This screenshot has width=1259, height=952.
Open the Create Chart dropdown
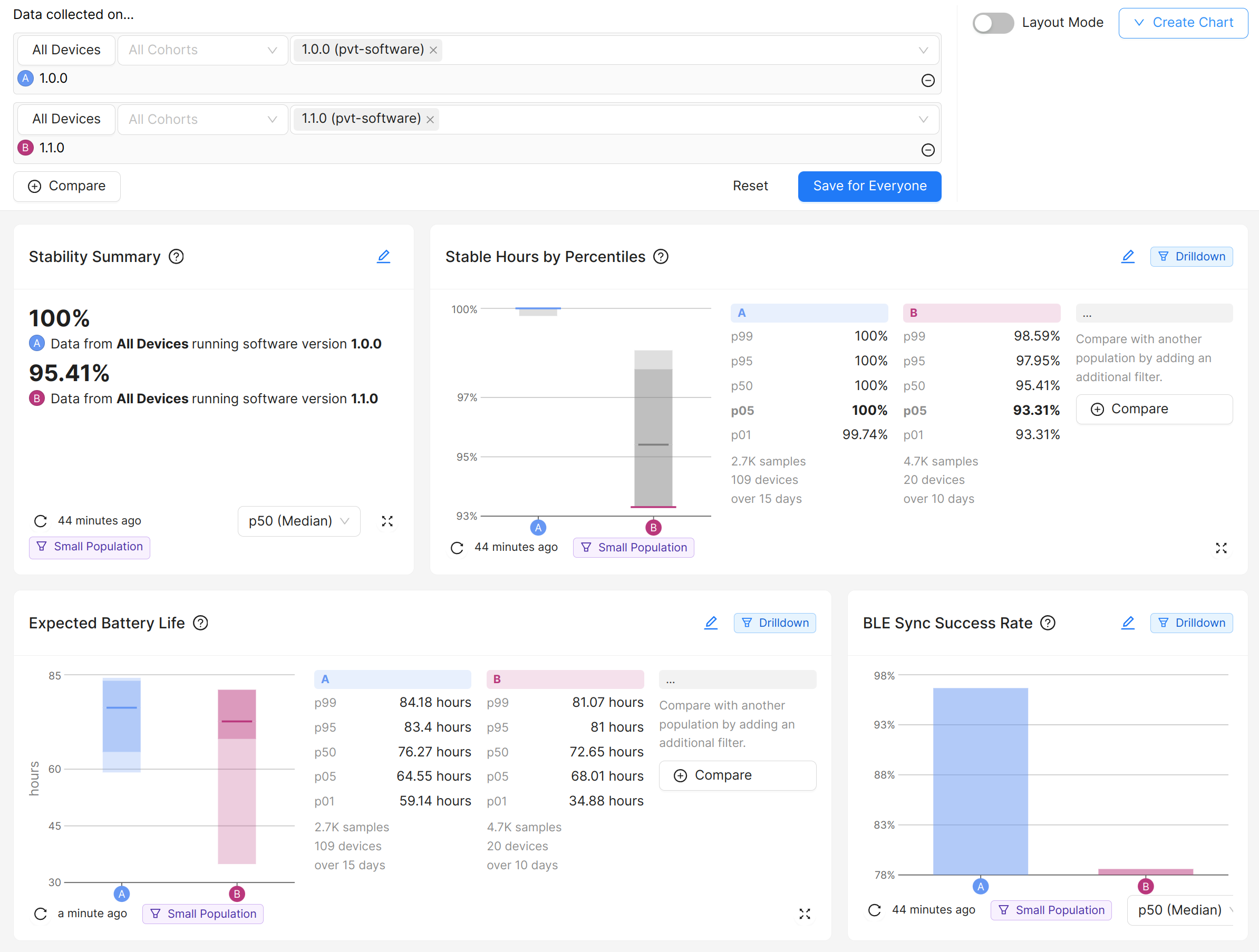pos(1183,23)
